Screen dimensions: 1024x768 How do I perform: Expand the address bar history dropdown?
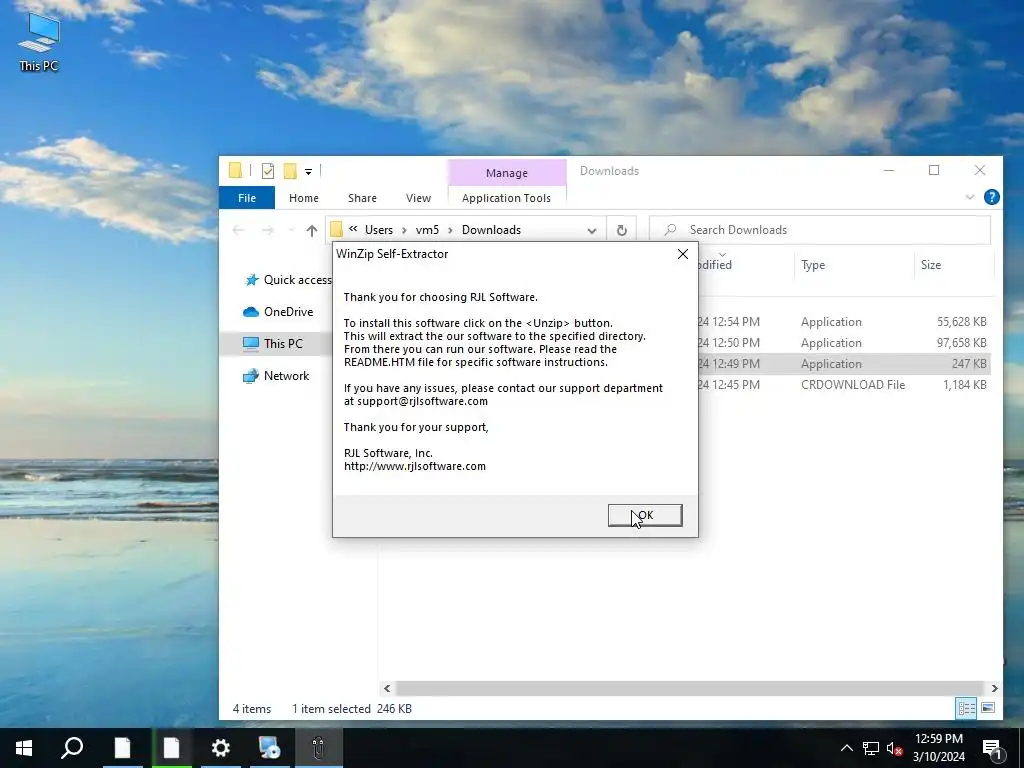click(592, 231)
